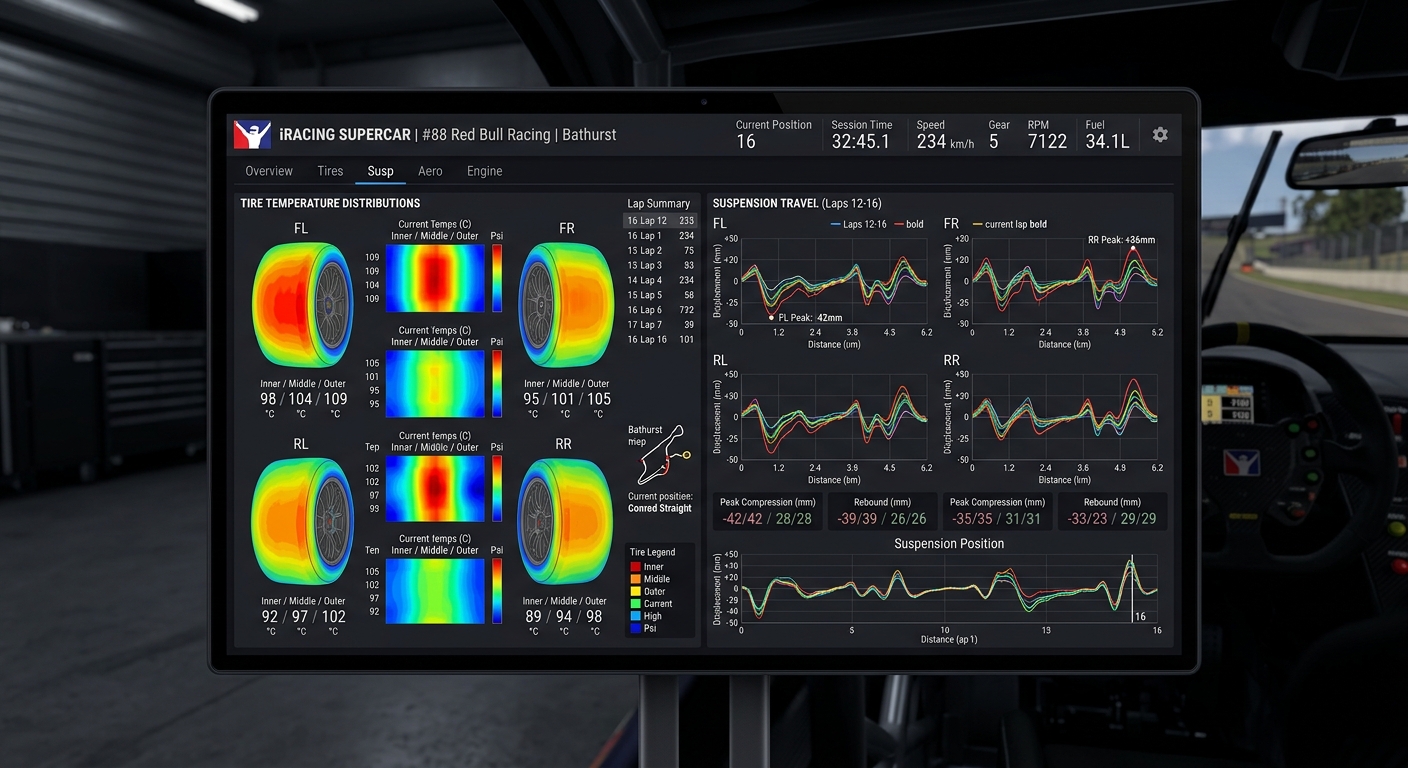Open the Engine tab

(484, 171)
